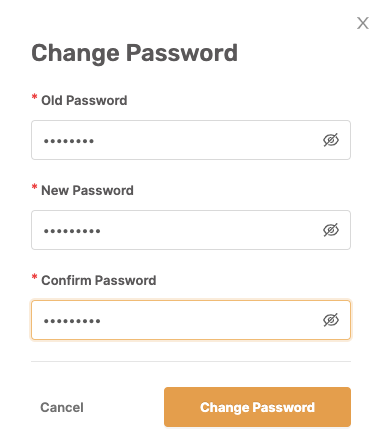This screenshot has width=385, height=444.
Task: Place cursor on the Confirm Password masked dots
Action: [x=72, y=321]
